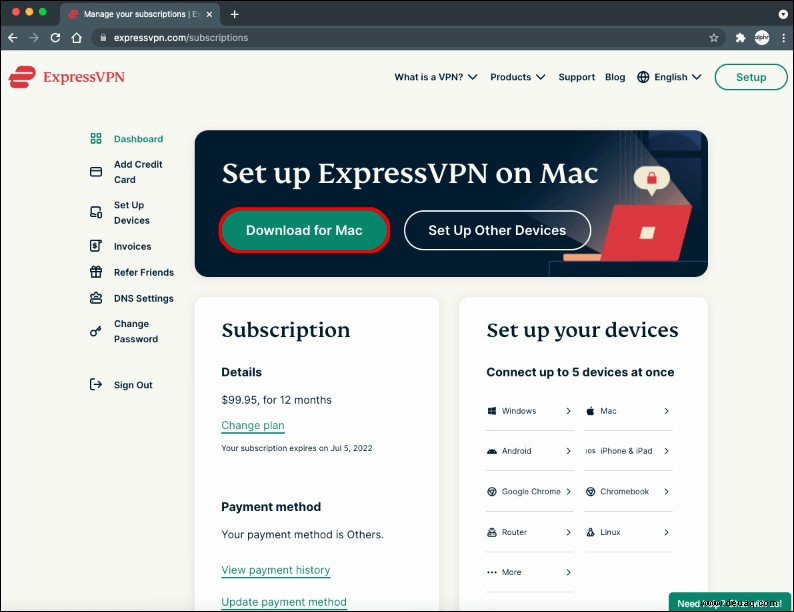The image size is (794, 612).
Task: Click the browser profile avatar
Action: 762,37
